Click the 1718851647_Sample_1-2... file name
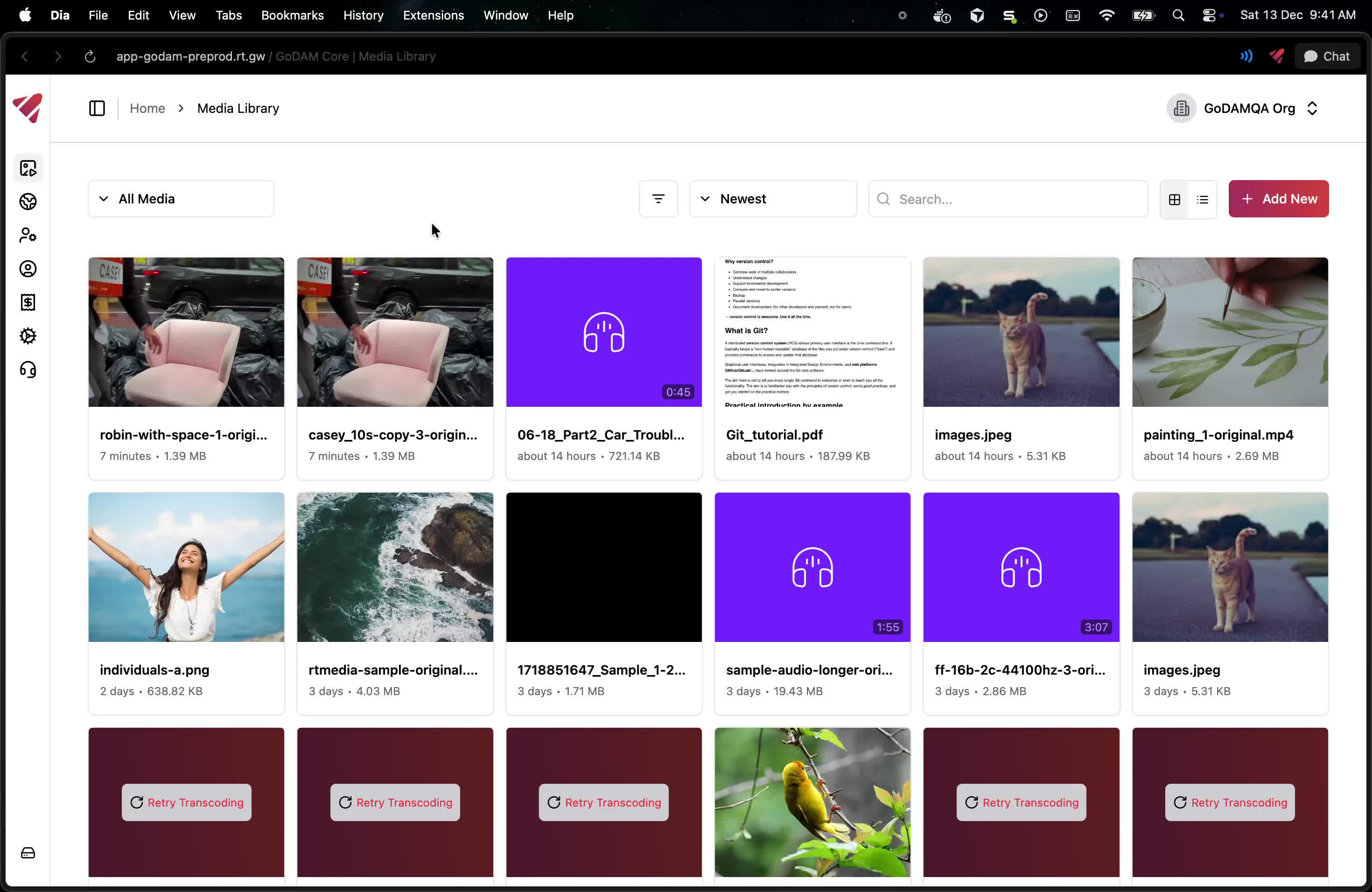This screenshot has height=892, width=1372. [601, 669]
